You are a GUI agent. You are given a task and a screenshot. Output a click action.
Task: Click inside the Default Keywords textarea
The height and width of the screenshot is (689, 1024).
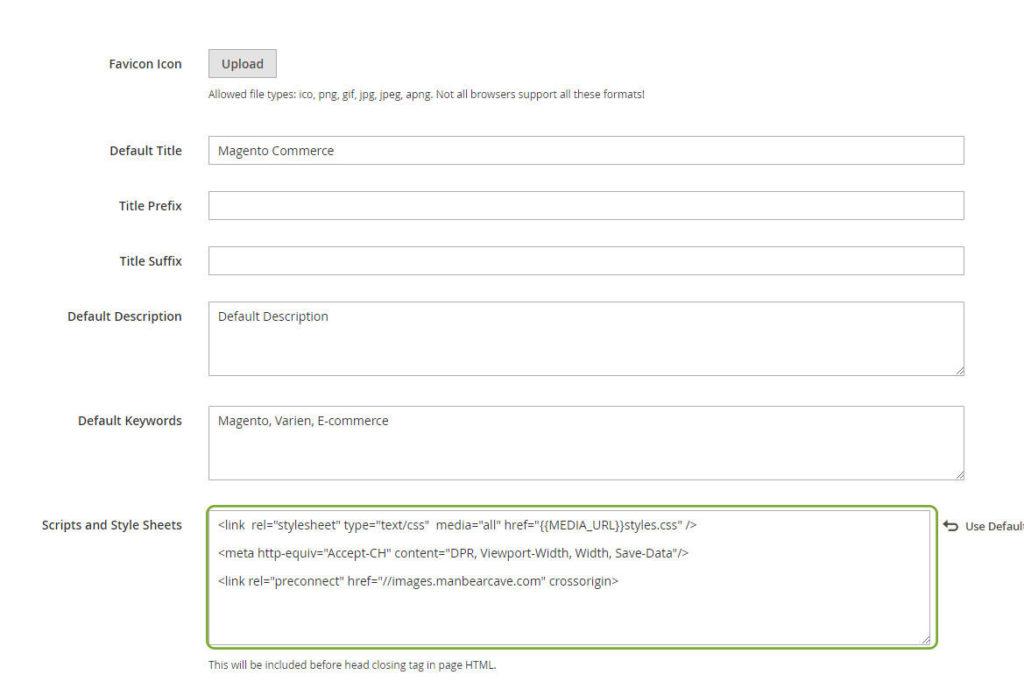pyautogui.click(x=586, y=443)
